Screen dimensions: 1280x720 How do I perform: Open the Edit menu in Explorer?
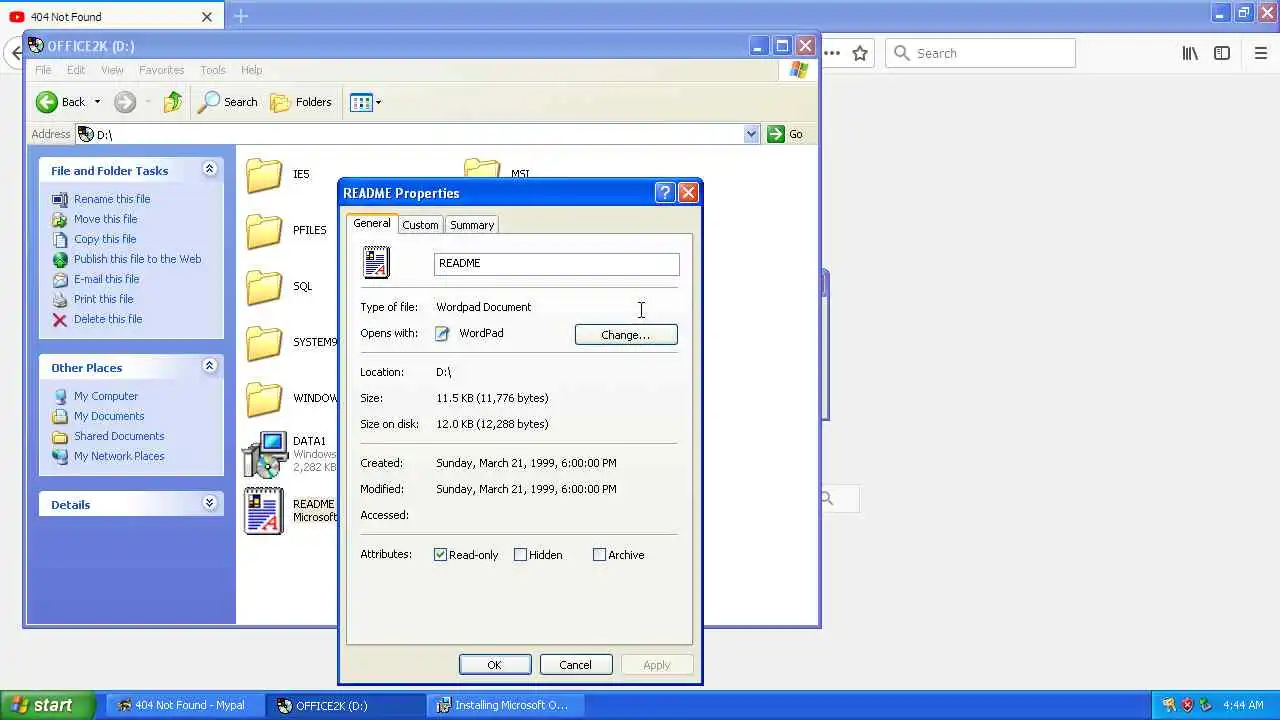coord(76,70)
